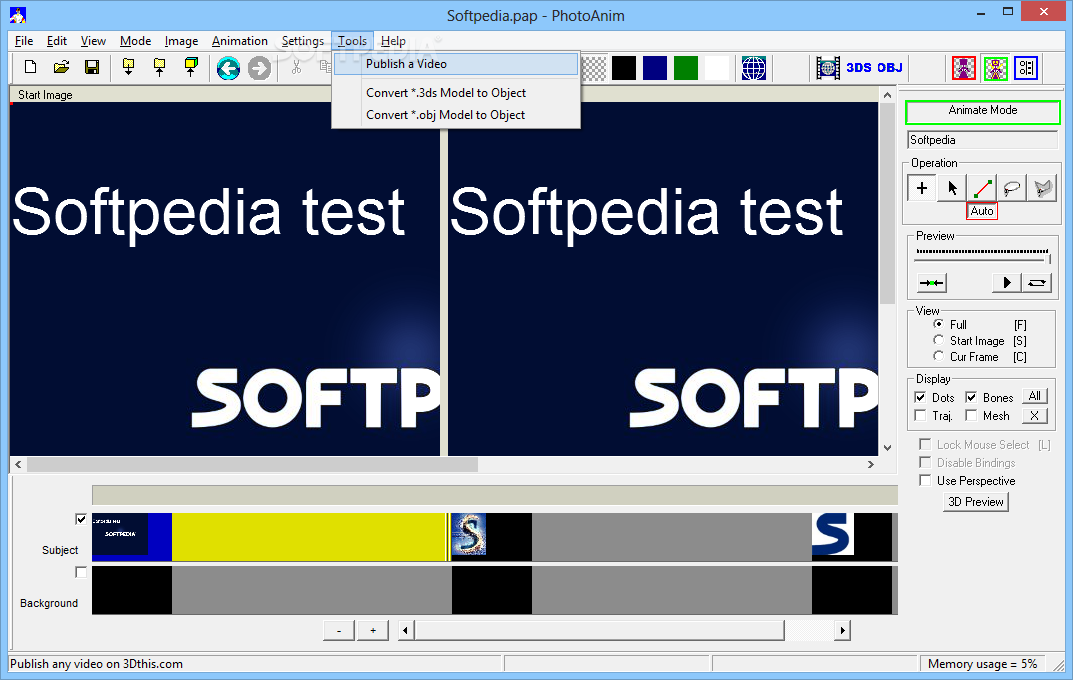
Task: Open the Settings menu
Action: (x=302, y=41)
